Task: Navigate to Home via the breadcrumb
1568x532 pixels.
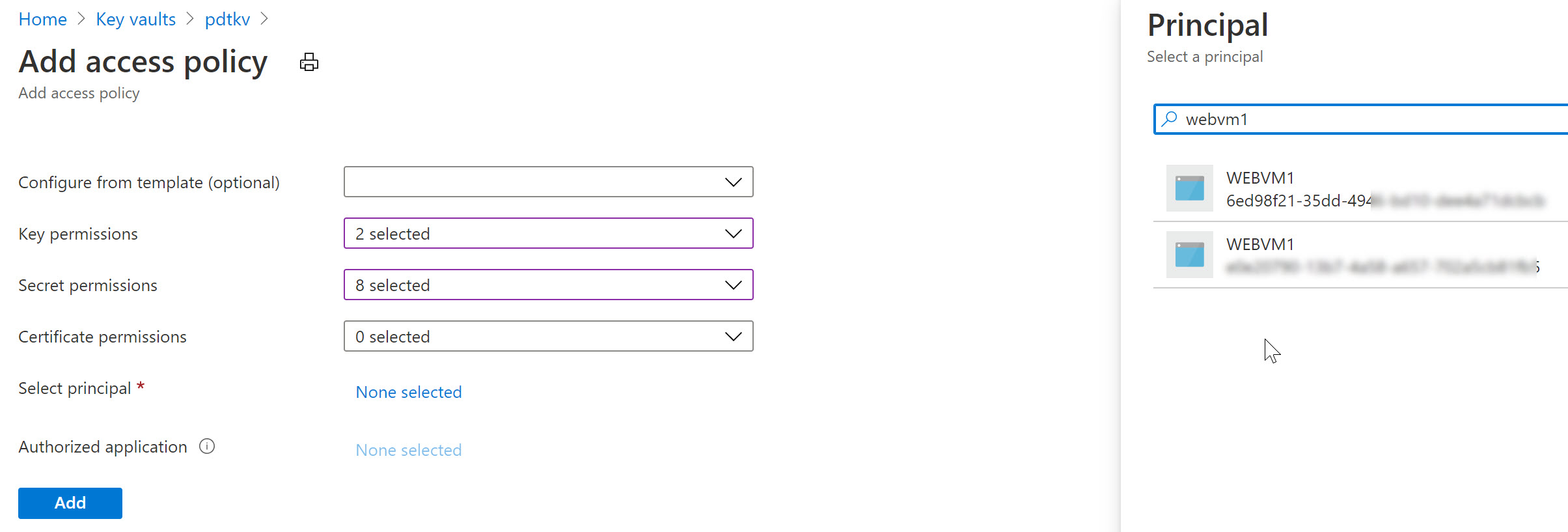Action: point(42,19)
